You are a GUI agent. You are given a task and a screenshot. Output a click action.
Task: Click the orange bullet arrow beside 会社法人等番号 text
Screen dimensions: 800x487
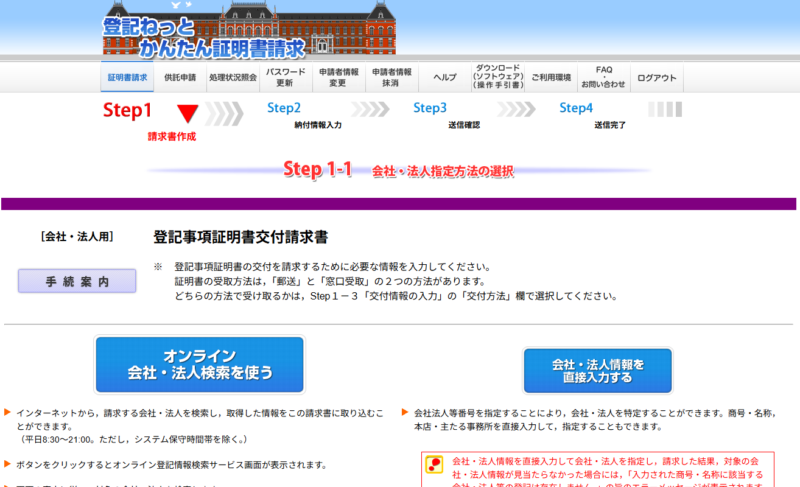(404, 412)
